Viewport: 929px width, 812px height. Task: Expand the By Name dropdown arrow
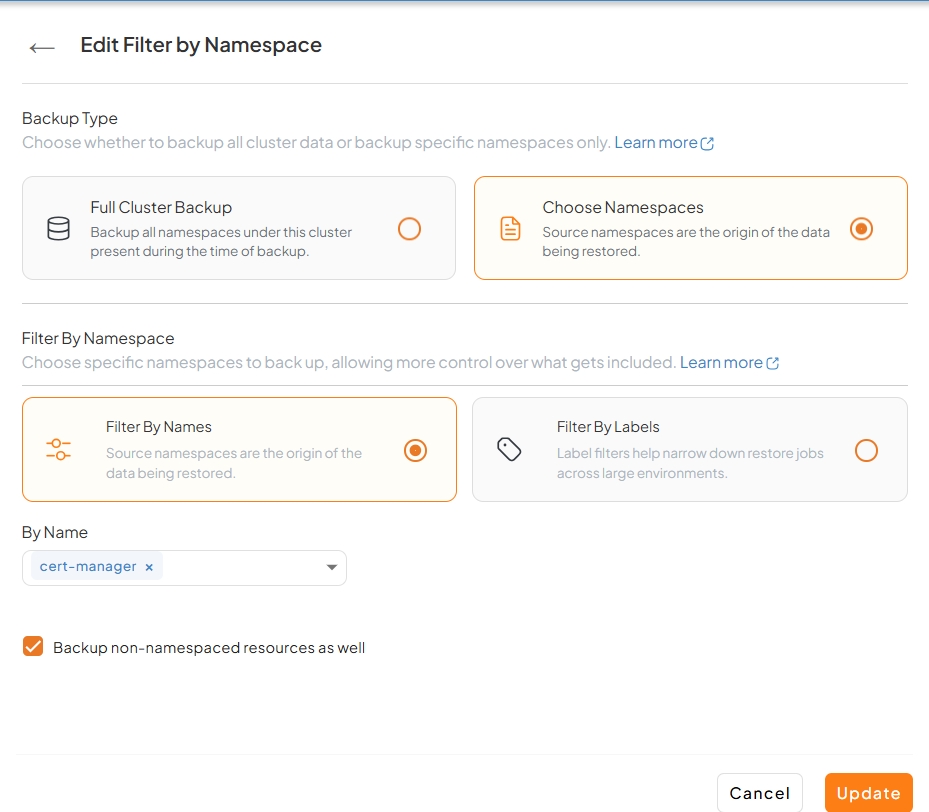(x=332, y=567)
